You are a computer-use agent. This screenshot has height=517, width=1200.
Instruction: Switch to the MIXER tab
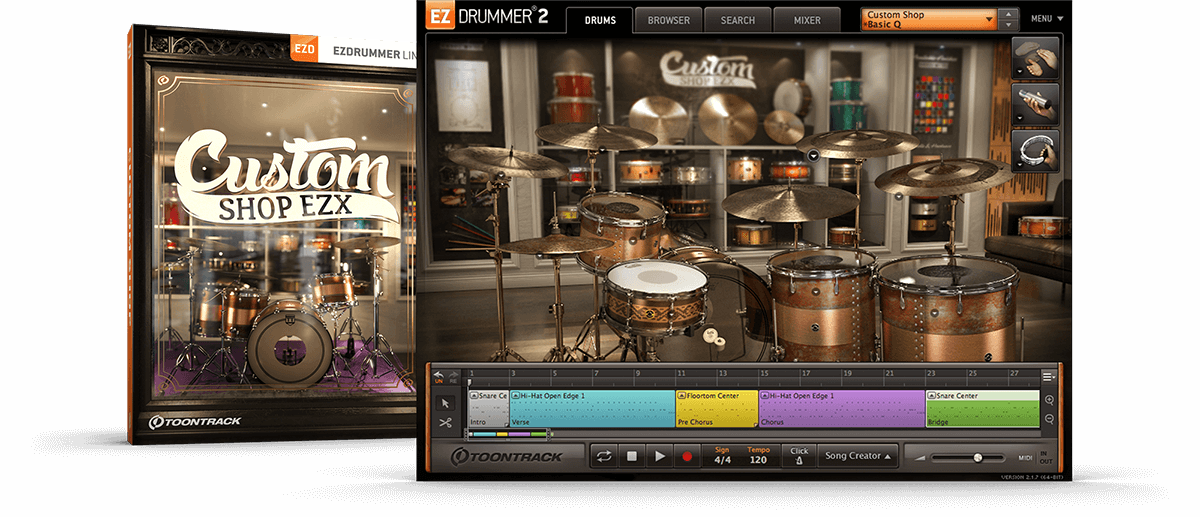[807, 20]
